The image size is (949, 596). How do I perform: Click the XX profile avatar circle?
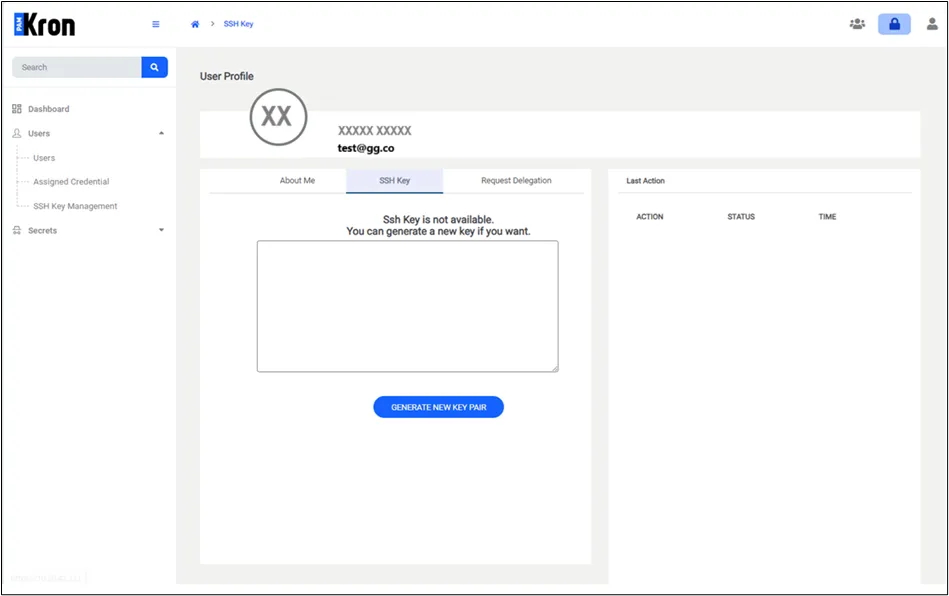coord(278,117)
